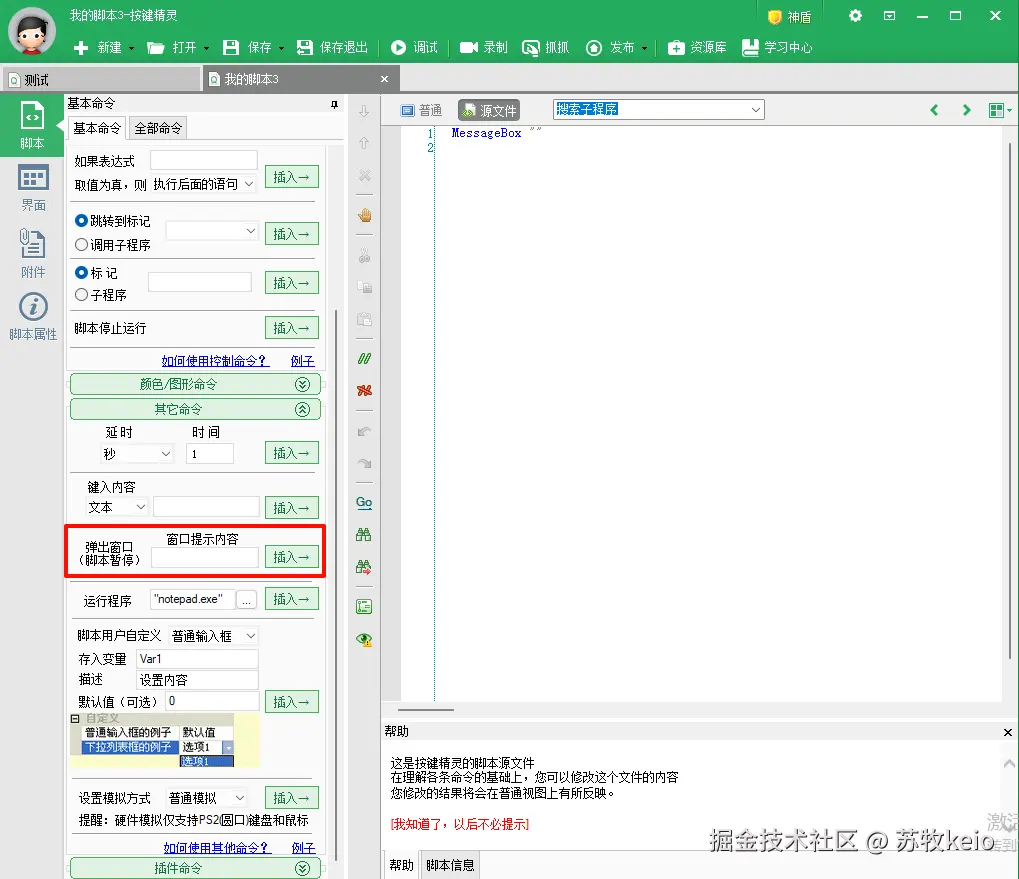This screenshot has width=1019, height=879.
Task: Select the 帮助 bottom tab
Action: point(401,865)
